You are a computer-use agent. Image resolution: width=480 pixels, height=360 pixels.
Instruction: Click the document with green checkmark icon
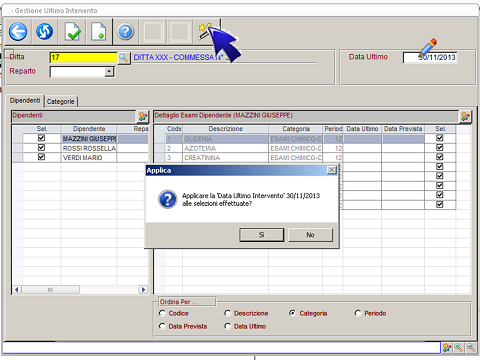(x=72, y=32)
